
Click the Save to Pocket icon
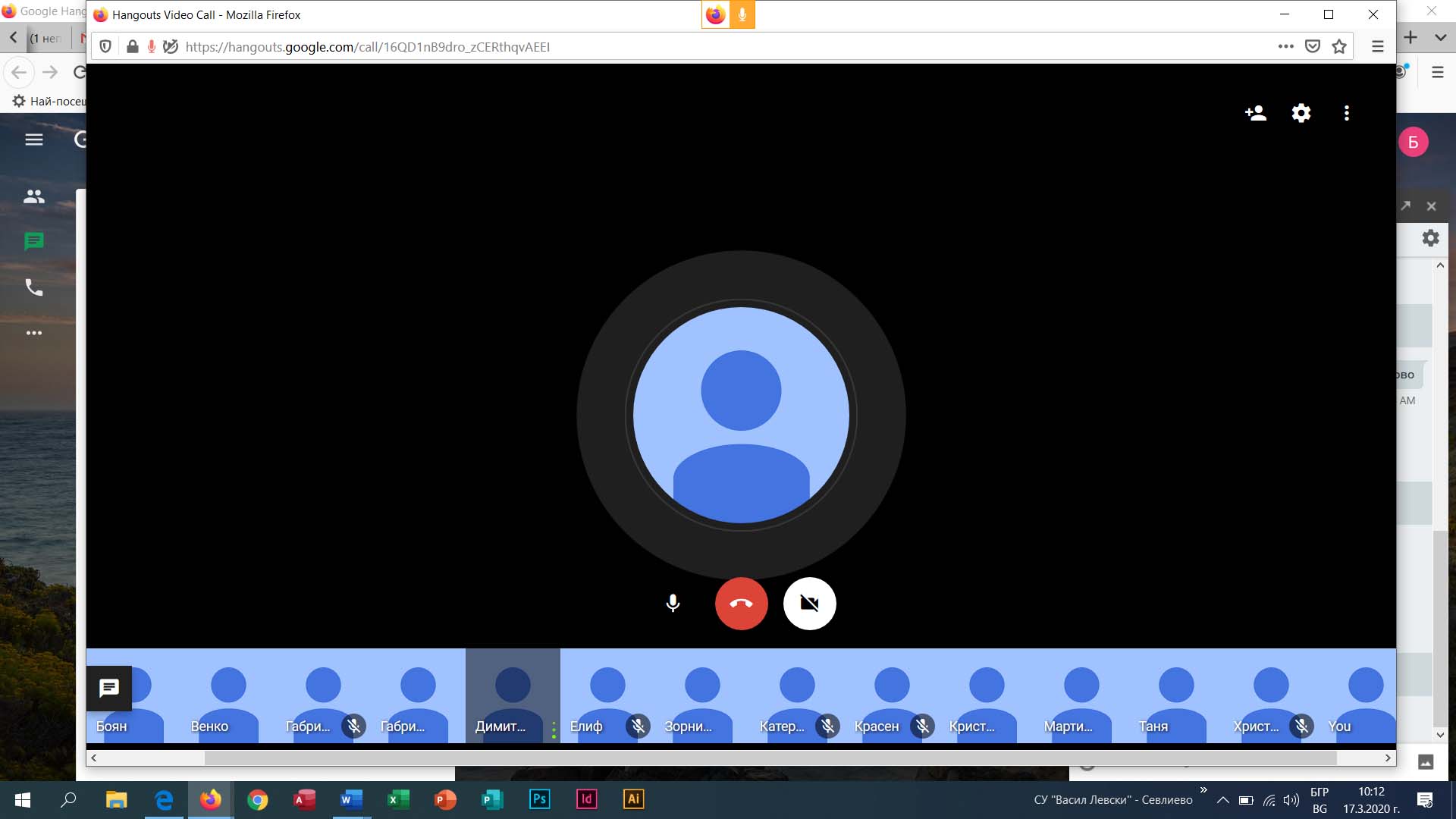click(1313, 46)
